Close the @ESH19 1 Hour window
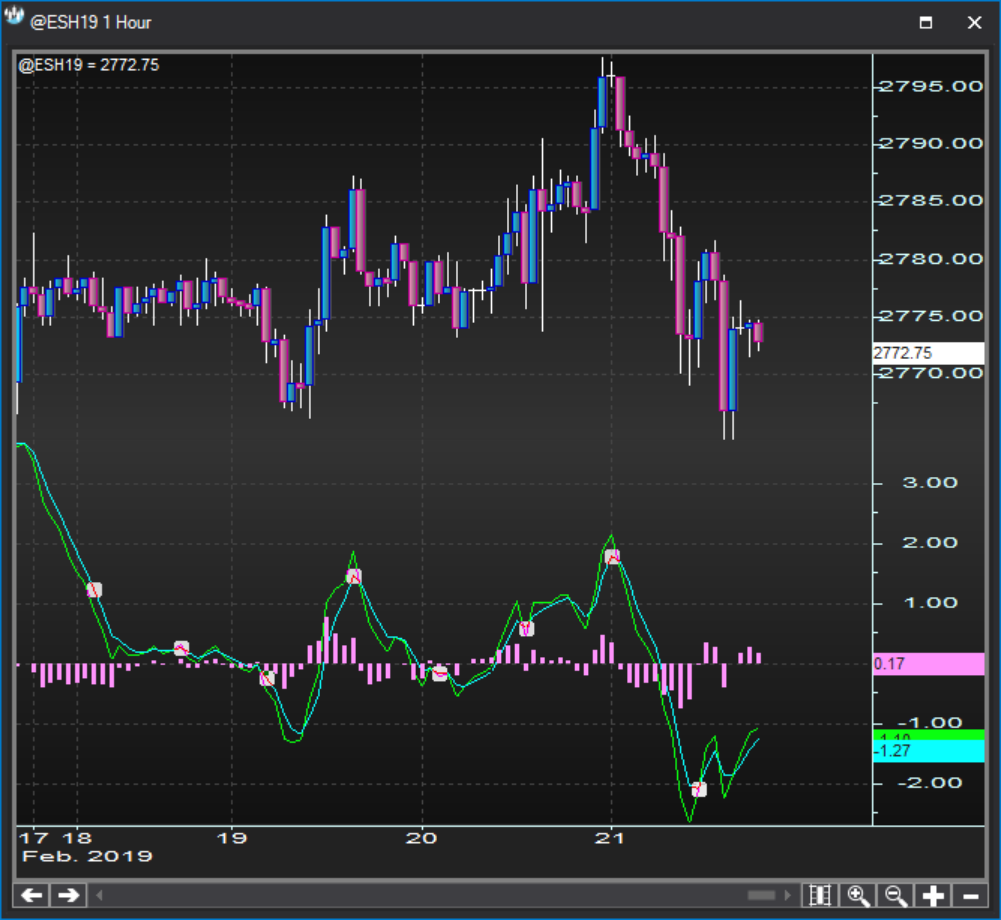The height and width of the screenshot is (920, 1001). click(974, 22)
